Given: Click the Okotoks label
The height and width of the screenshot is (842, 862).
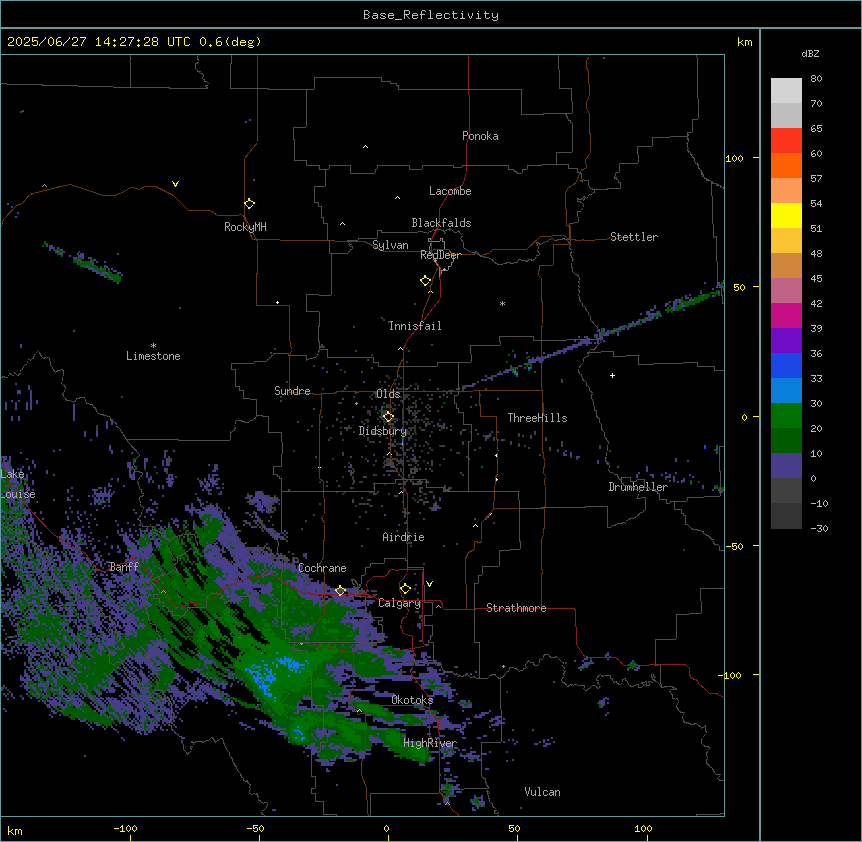Looking at the screenshot, I should coord(412,700).
